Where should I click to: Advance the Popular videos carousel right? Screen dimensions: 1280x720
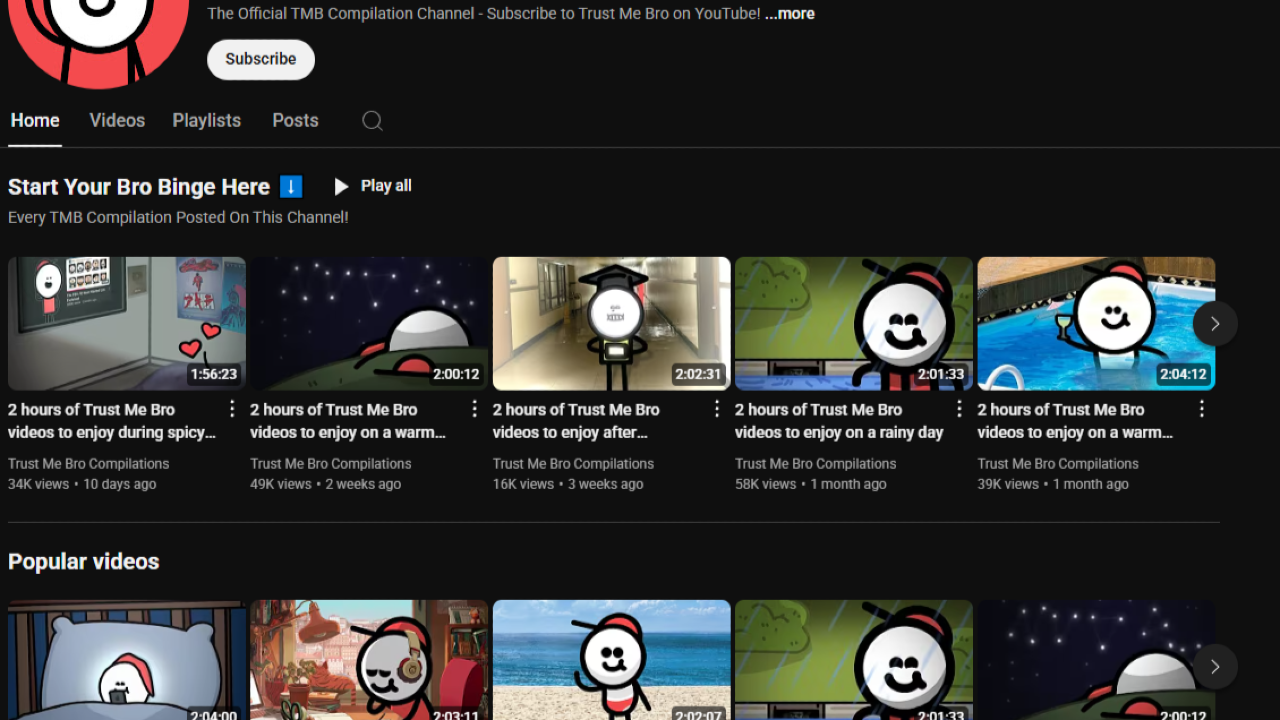click(x=1215, y=667)
